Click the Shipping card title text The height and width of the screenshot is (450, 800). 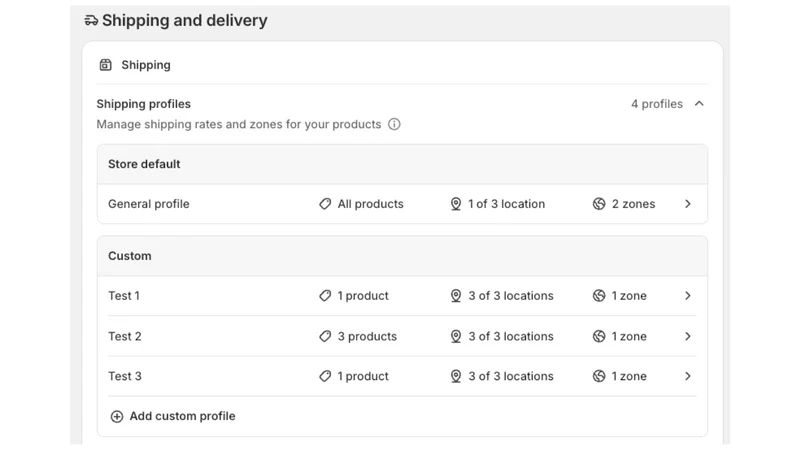pyautogui.click(x=146, y=65)
